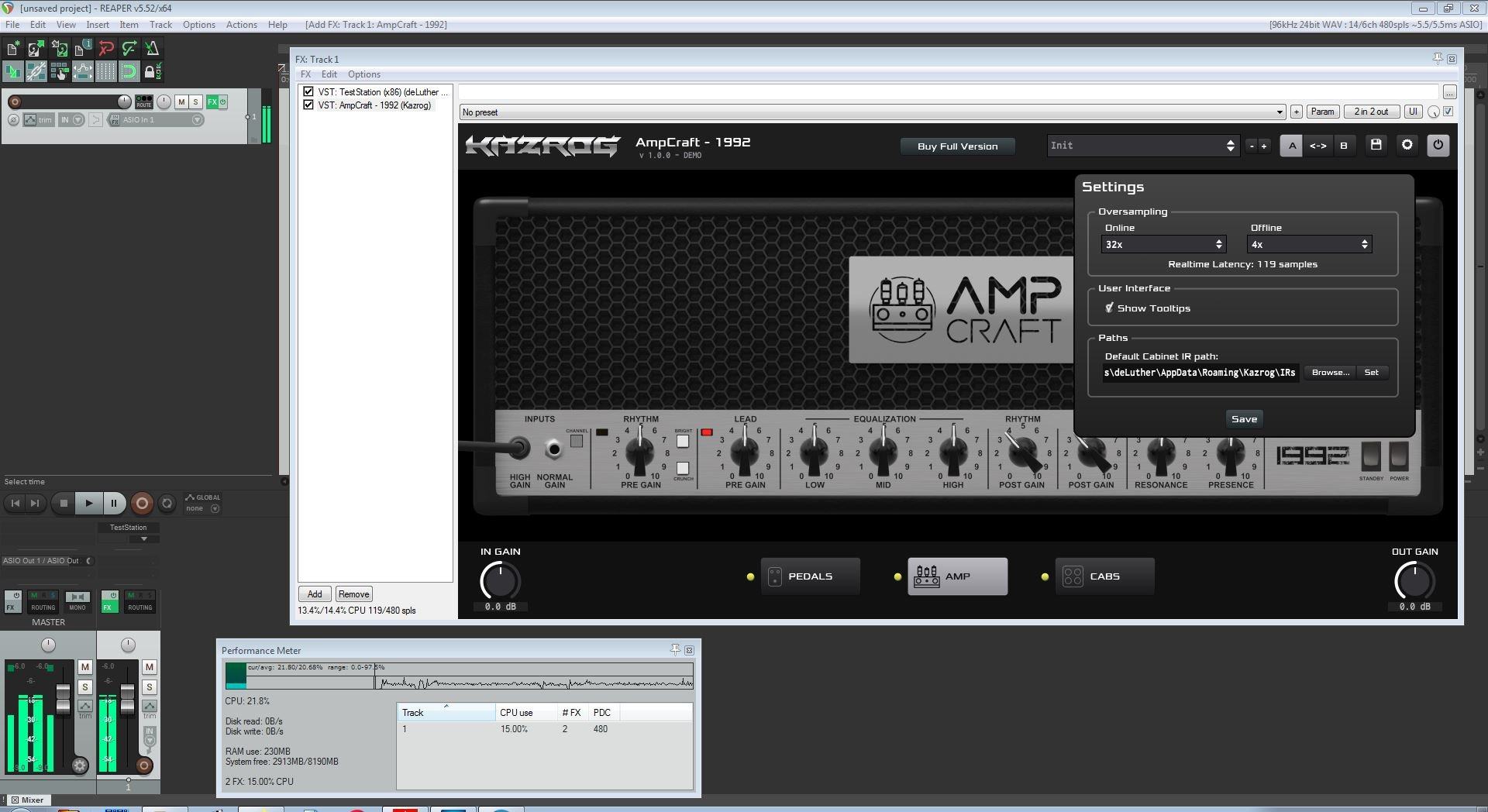
Task: Open the No preset dropdown
Action: (x=872, y=112)
